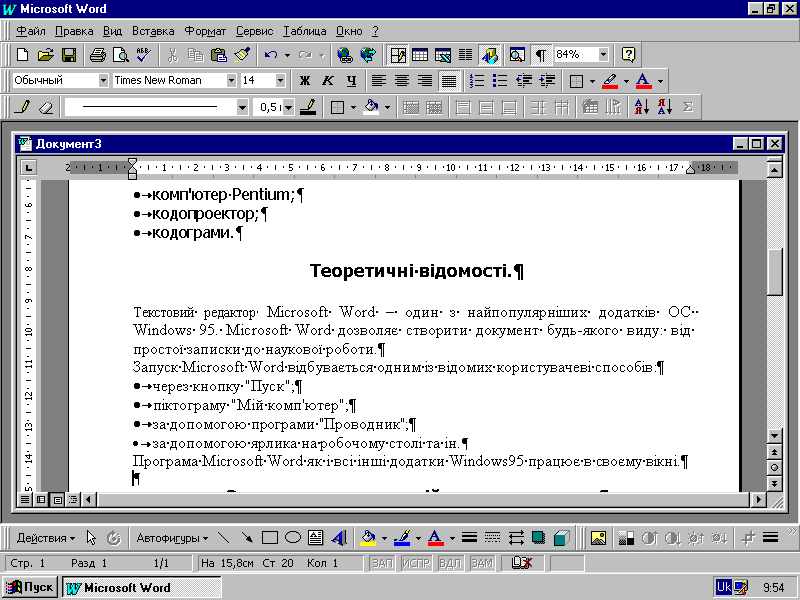Click the Пуск start button

tap(30, 587)
